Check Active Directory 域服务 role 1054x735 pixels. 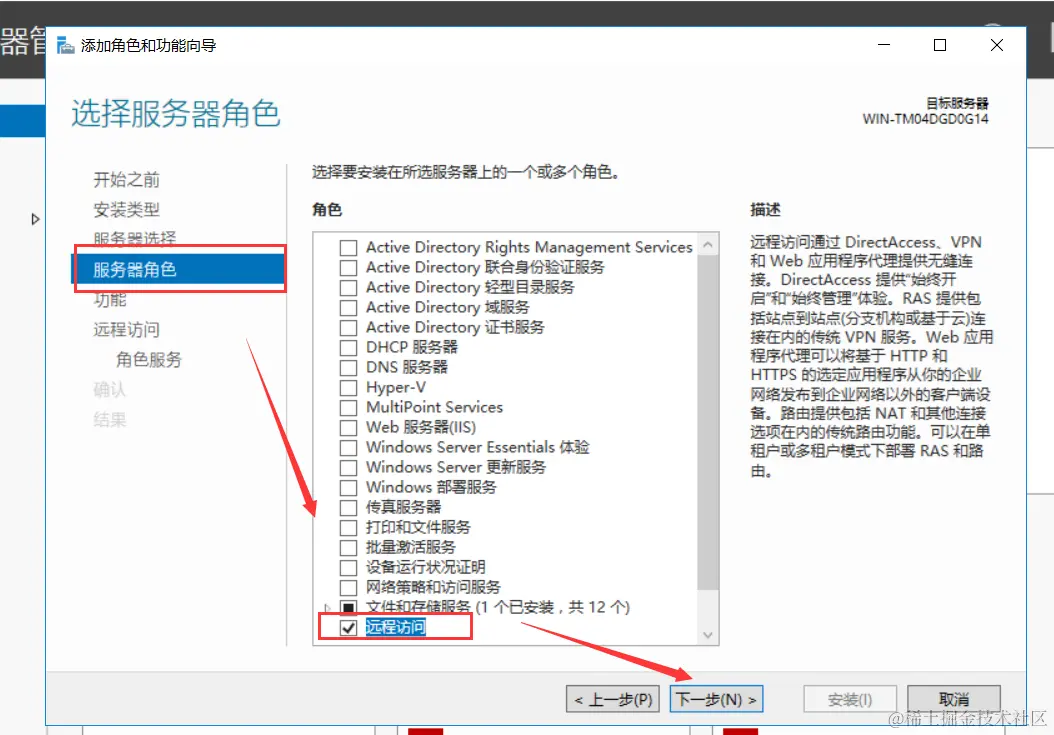(348, 308)
